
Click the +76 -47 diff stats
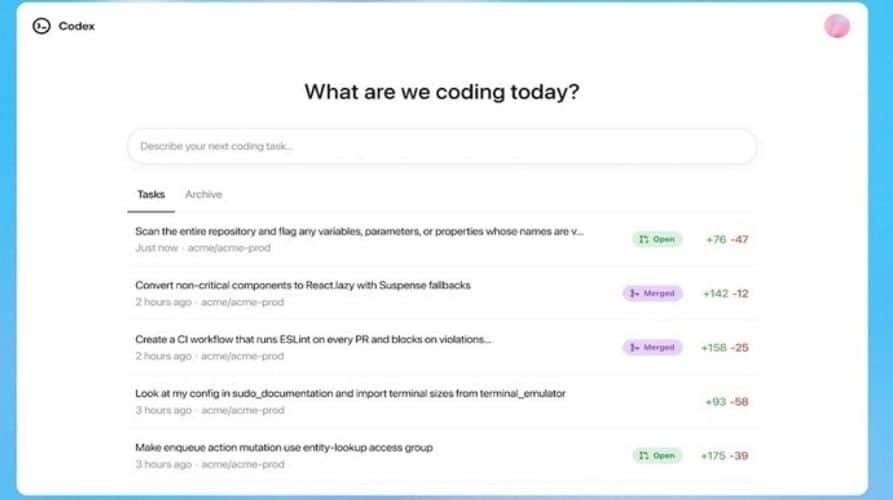coord(727,240)
